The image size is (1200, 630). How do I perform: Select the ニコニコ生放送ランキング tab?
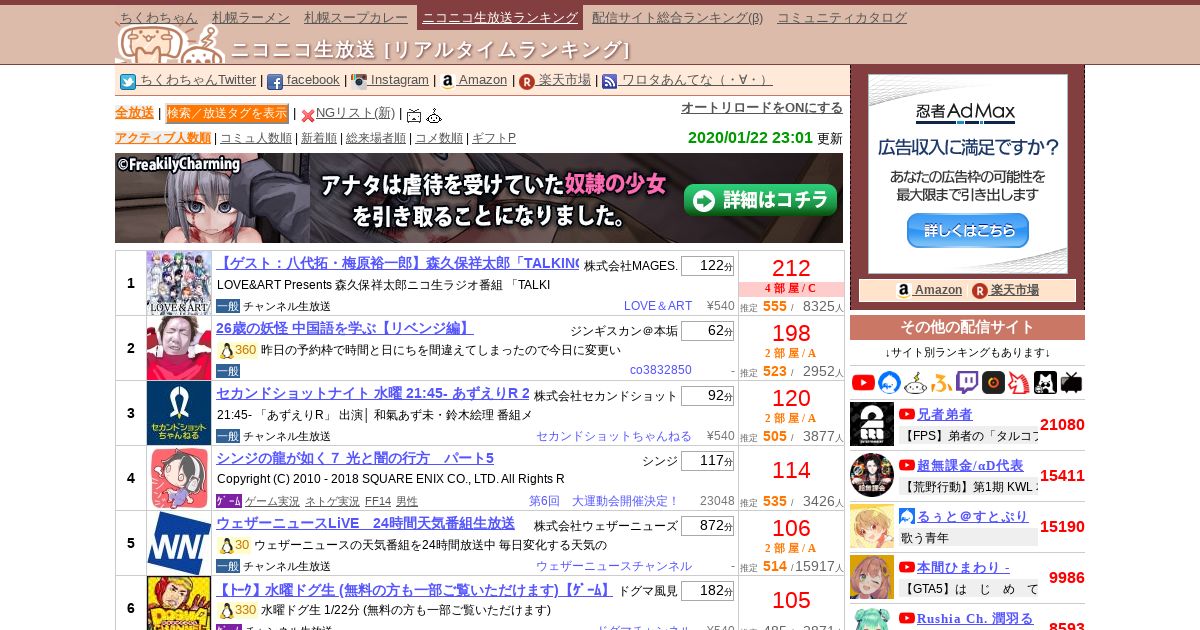tap(499, 17)
